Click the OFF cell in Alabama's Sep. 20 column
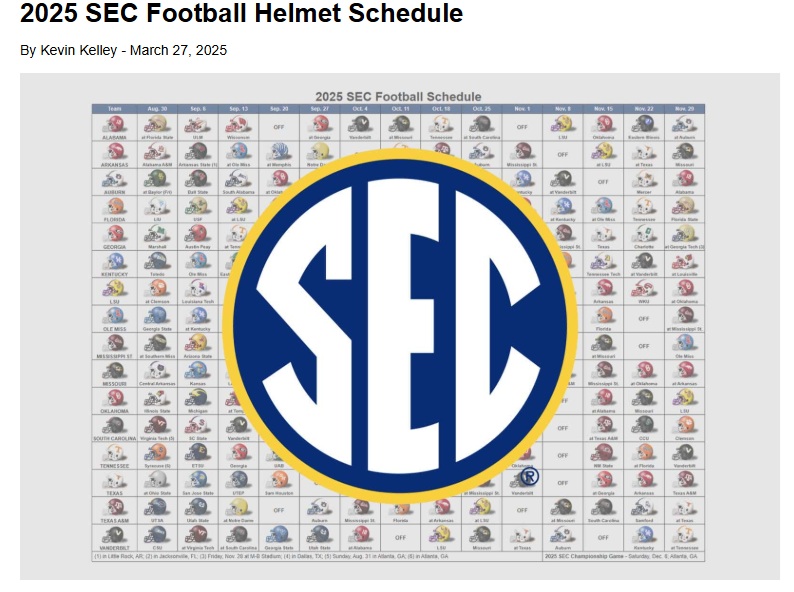 (279, 127)
